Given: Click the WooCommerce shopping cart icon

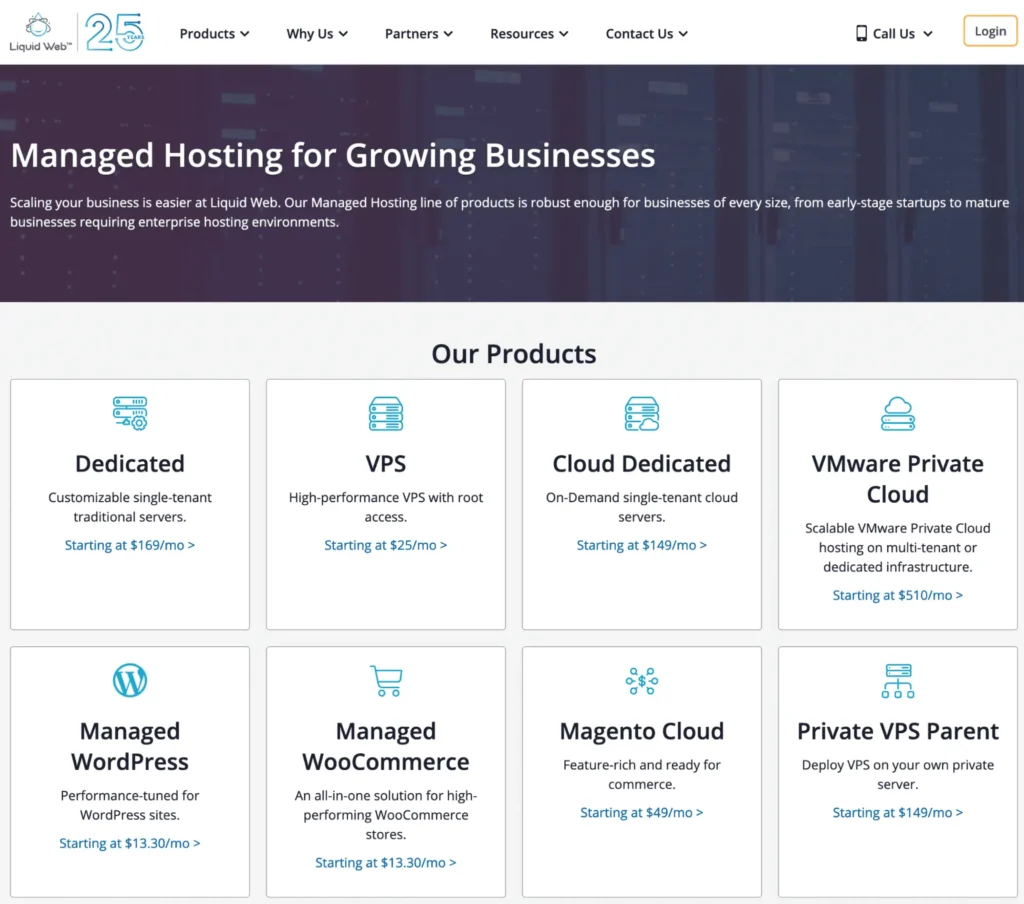Looking at the screenshot, I should tap(386, 680).
